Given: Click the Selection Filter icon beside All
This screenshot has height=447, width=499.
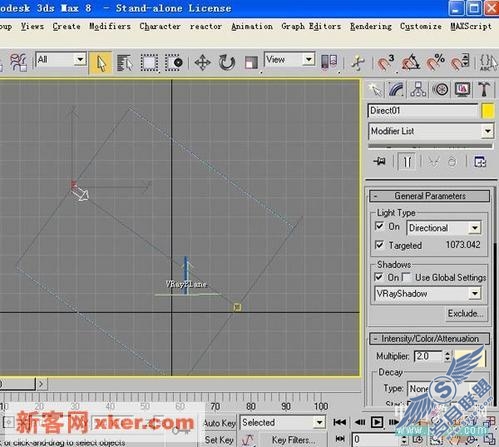Looking at the screenshot, I should coord(18,62).
